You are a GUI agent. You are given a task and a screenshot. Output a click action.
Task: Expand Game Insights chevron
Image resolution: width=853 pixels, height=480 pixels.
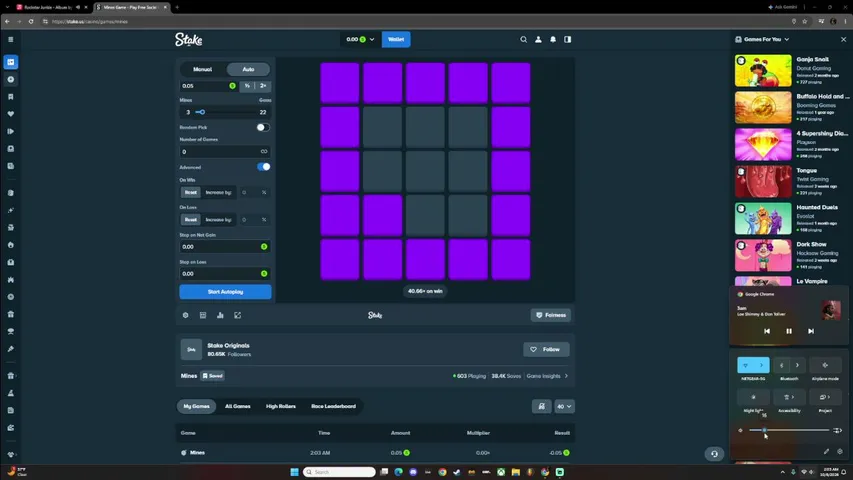point(566,376)
